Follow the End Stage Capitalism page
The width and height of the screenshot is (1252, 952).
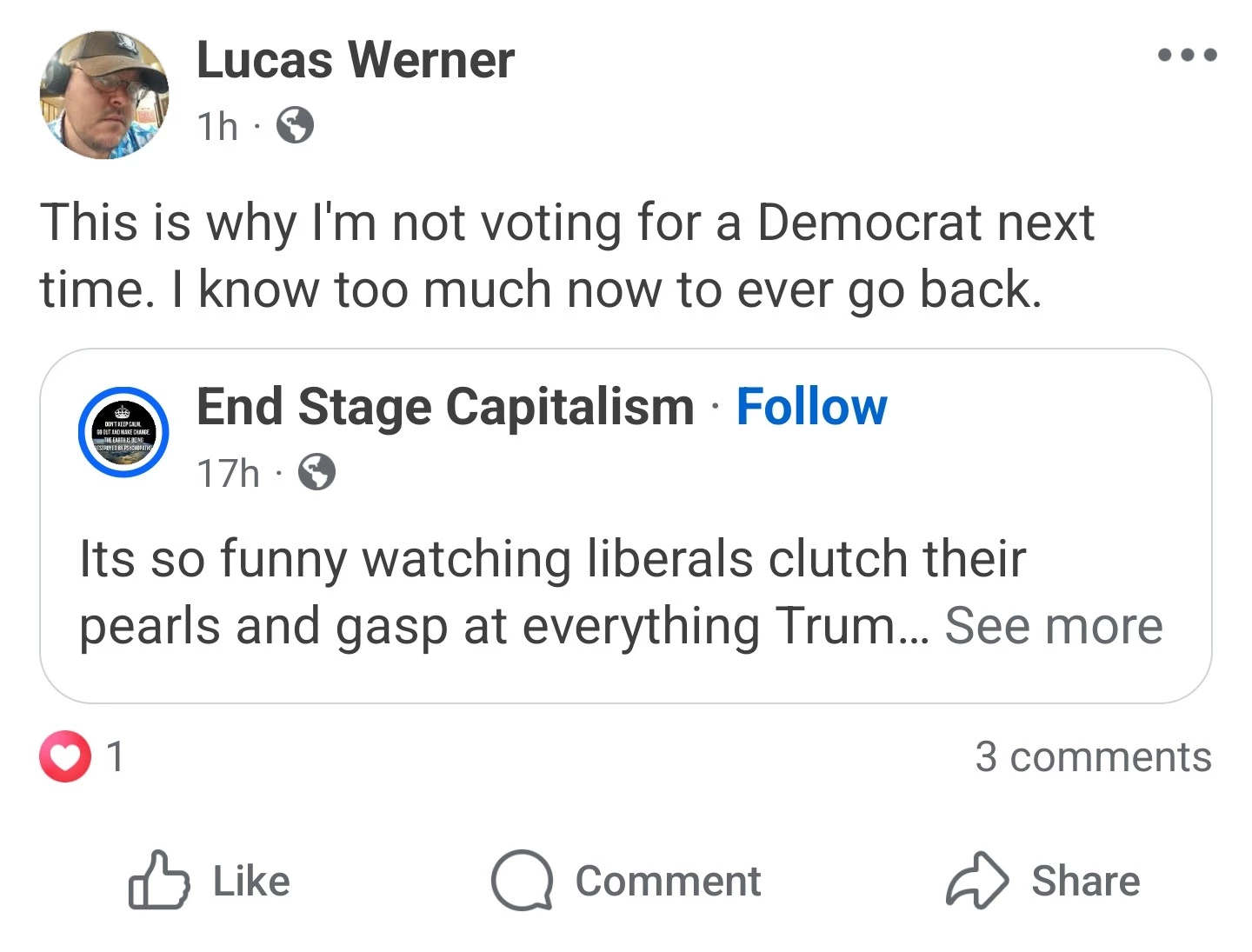(x=811, y=407)
